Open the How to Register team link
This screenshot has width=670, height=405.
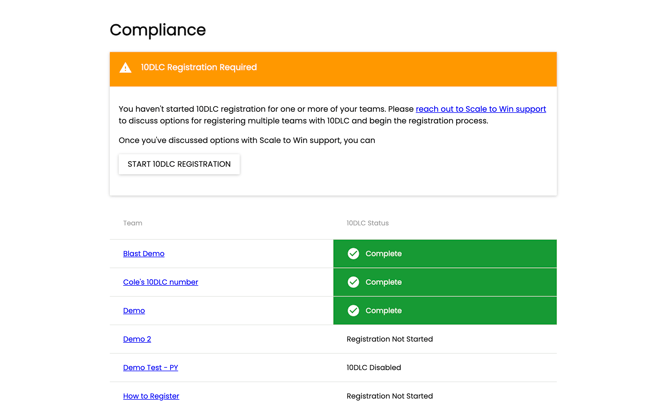point(151,396)
